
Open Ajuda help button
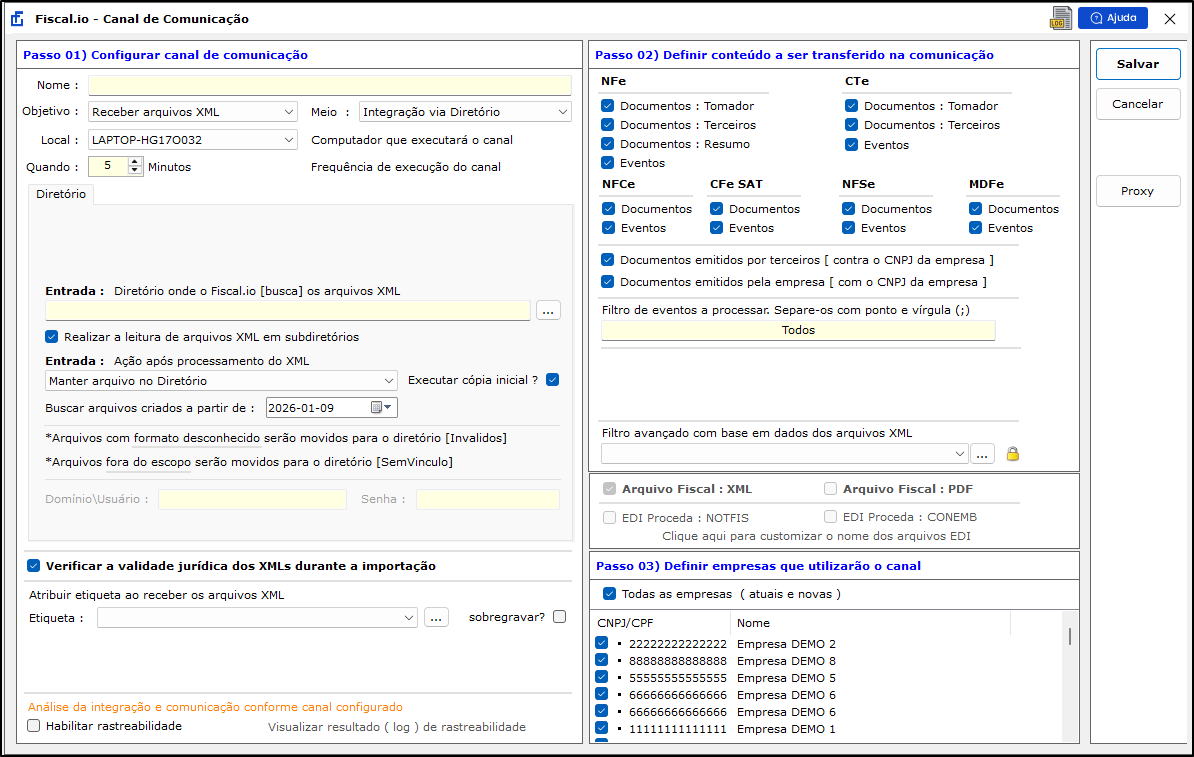click(1112, 18)
